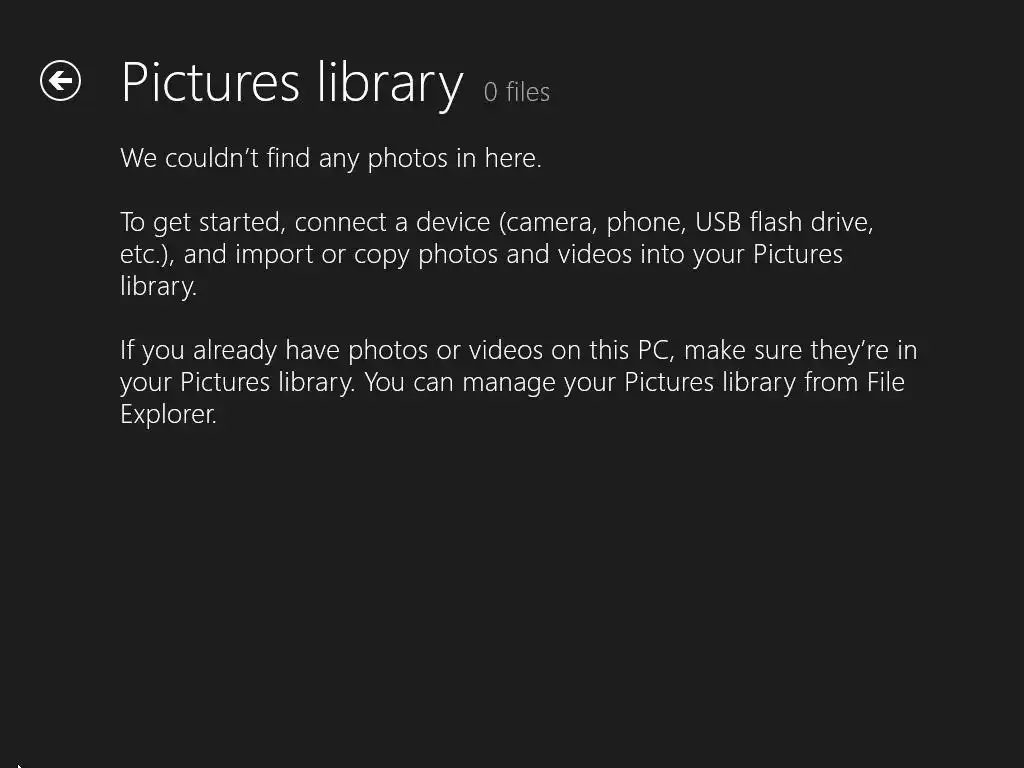
Task: Click the word "Explorer." on the last line
Action: 168,414
